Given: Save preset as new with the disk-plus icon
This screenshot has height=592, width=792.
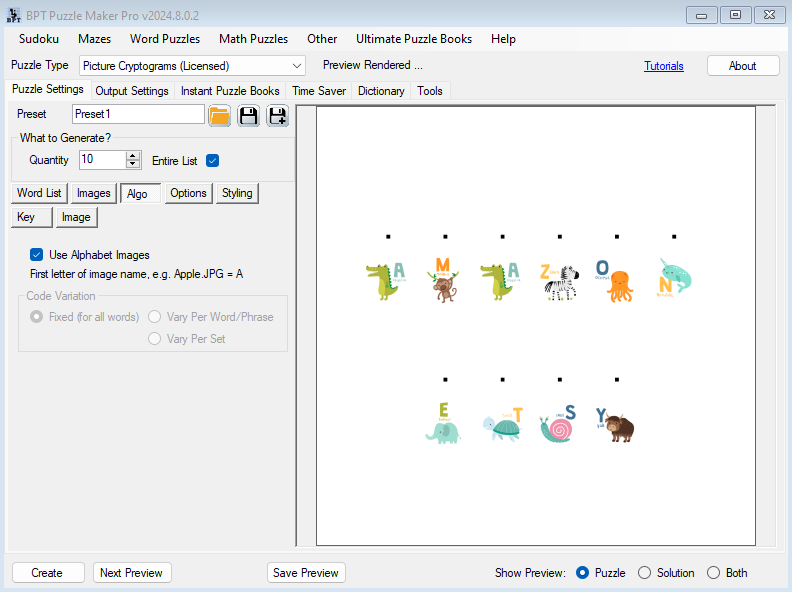Looking at the screenshot, I should pyautogui.click(x=277, y=115).
